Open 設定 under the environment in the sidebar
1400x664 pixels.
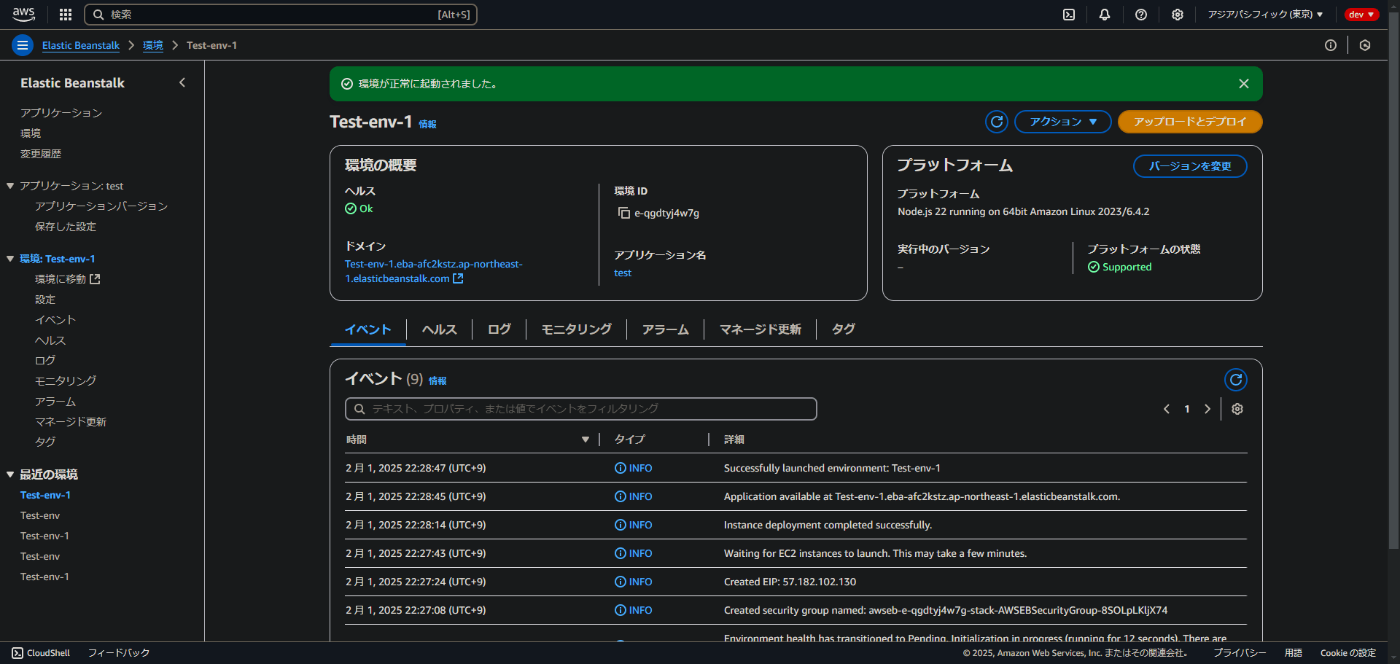point(45,300)
